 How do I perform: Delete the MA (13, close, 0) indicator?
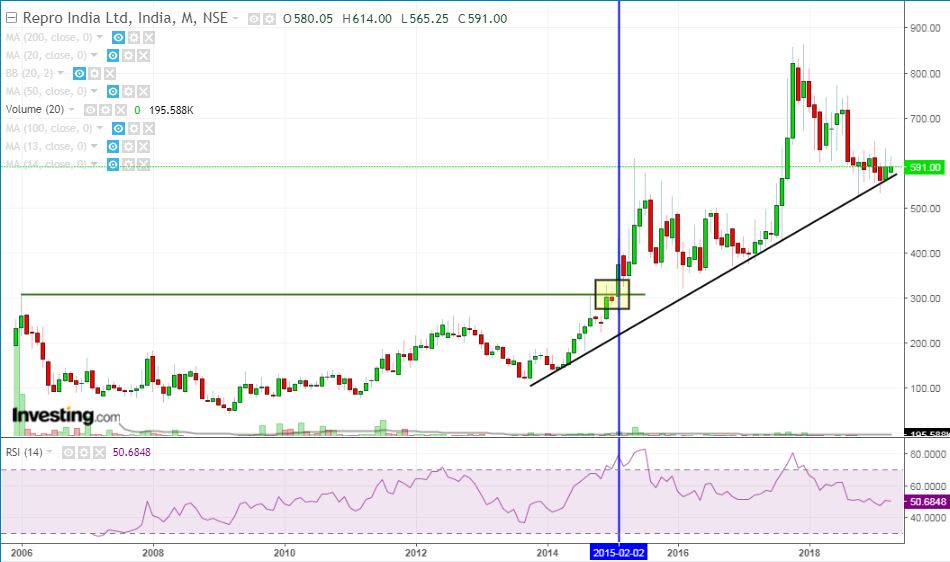[143, 147]
